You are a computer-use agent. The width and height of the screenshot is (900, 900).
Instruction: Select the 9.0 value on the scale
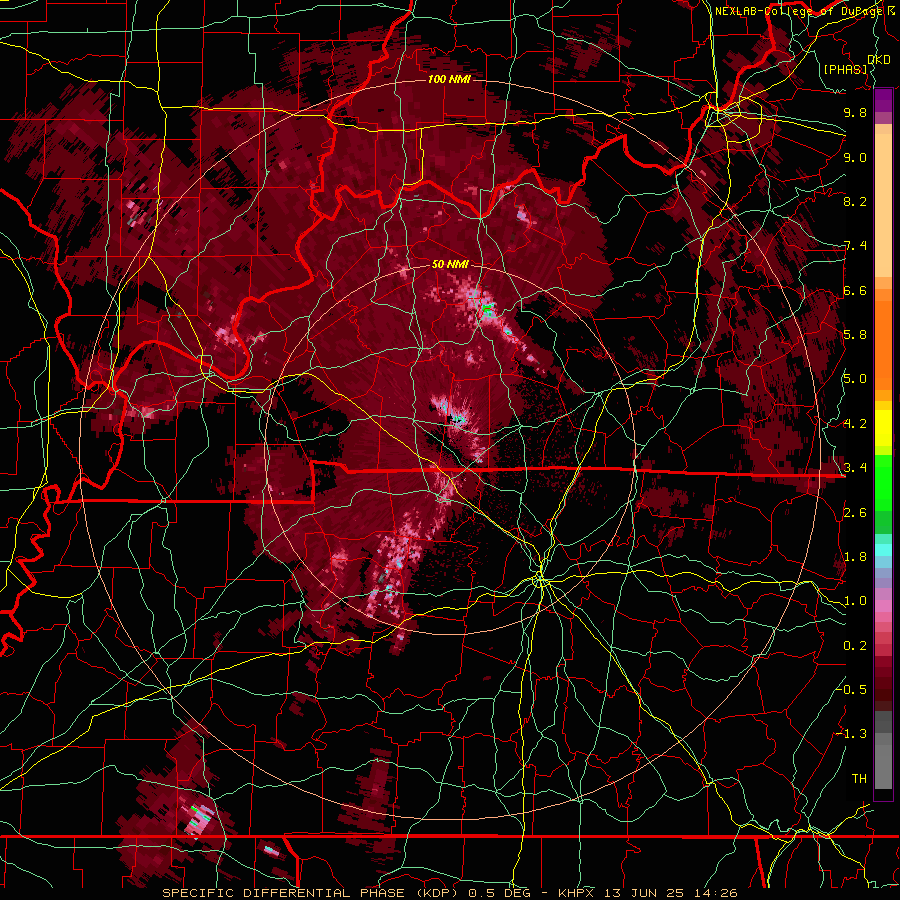coord(855,158)
